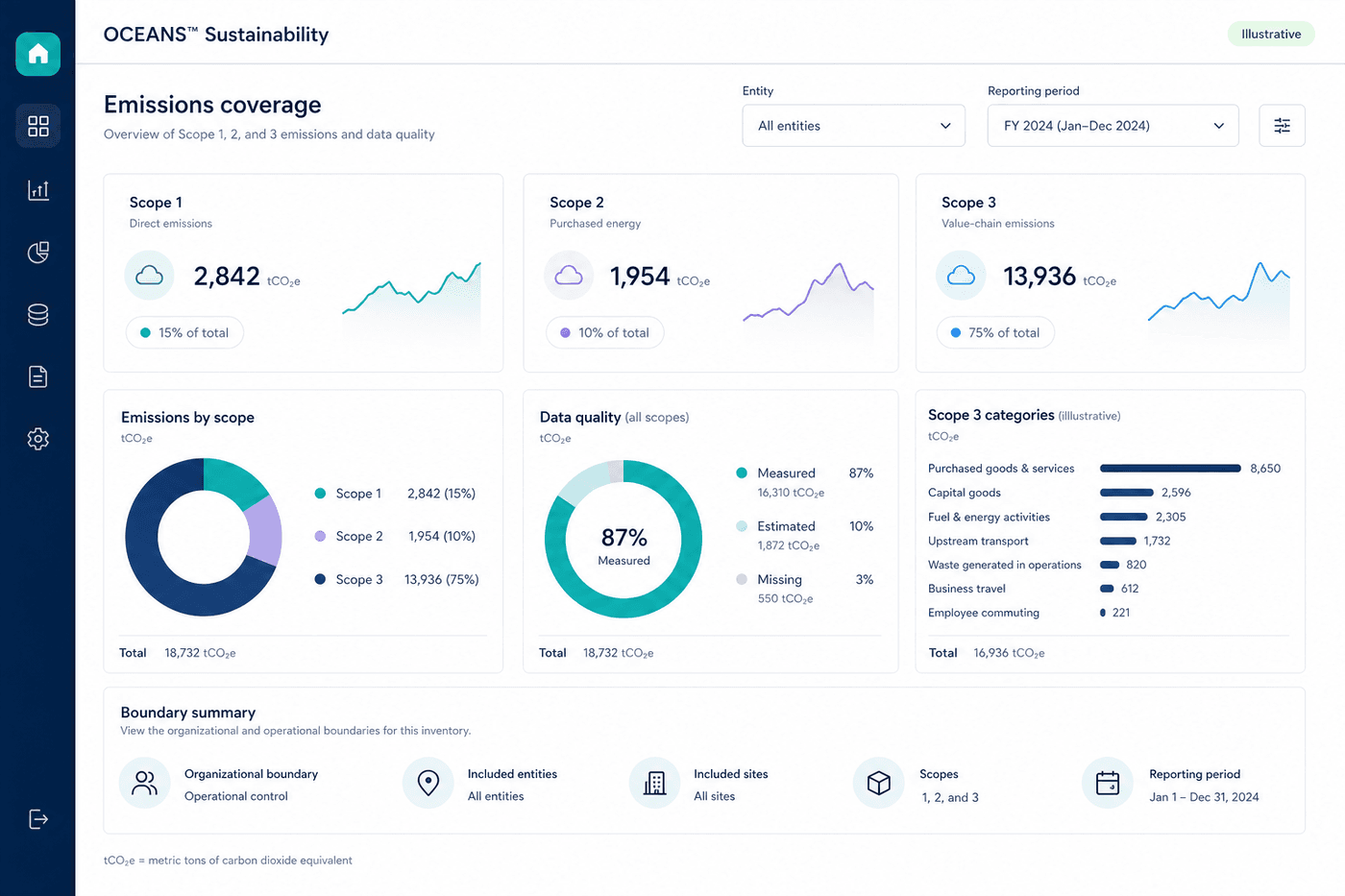1345x896 pixels.
Task: Open the Reporting period FY 2024 dropdown
Action: point(1113,126)
